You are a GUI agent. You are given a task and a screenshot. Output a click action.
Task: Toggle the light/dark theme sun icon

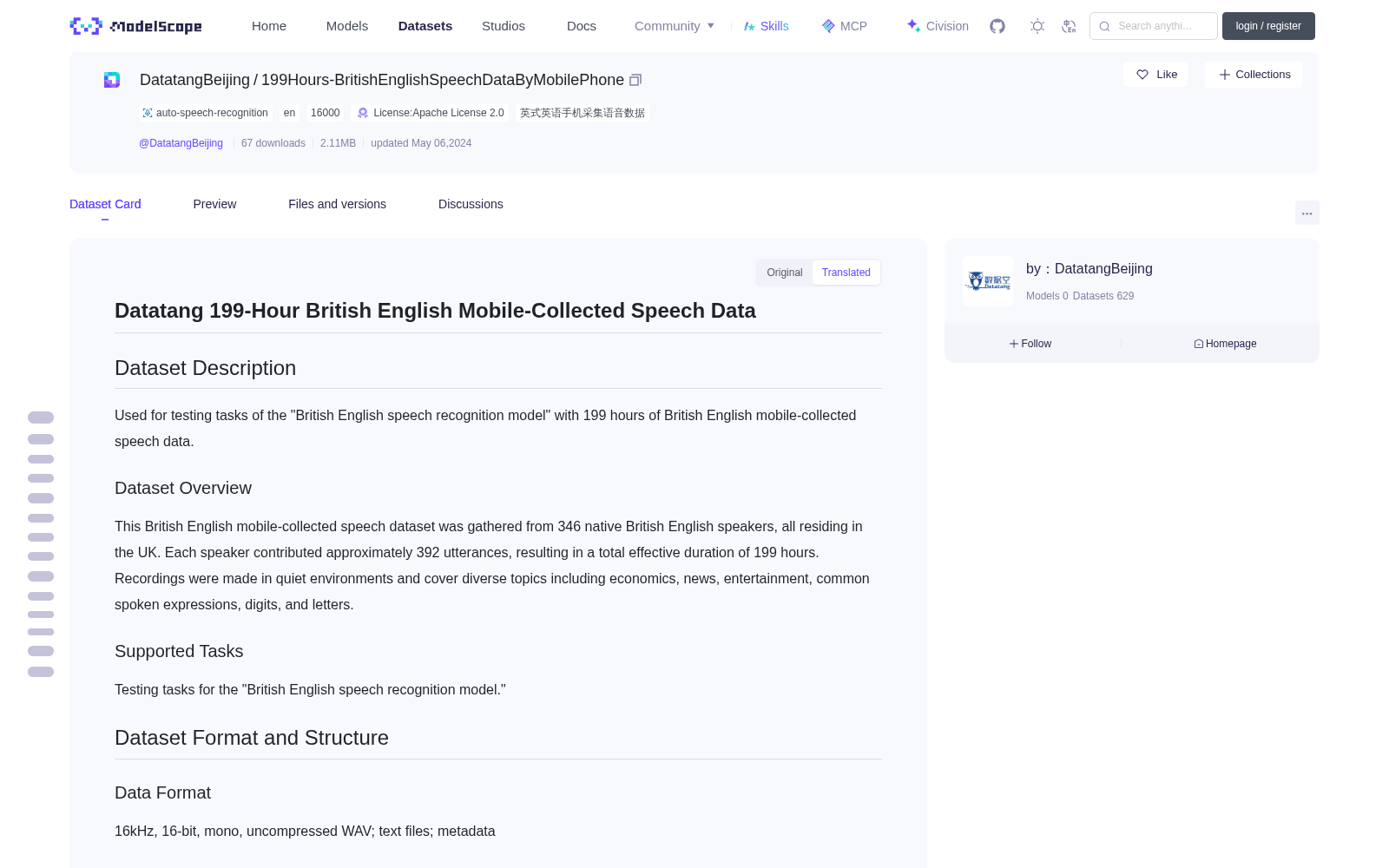coord(1037,26)
